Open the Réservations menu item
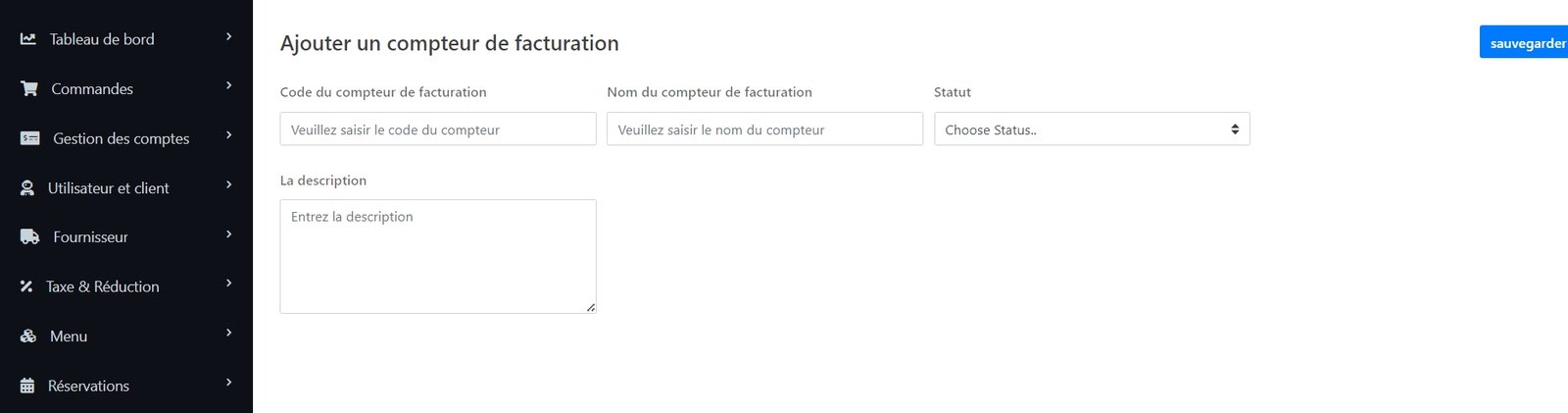 (88, 386)
